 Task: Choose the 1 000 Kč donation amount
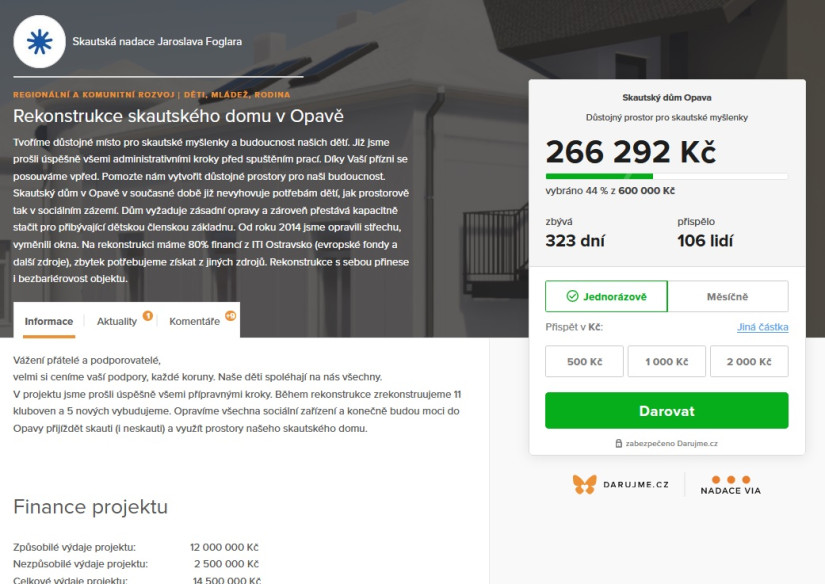click(667, 361)
